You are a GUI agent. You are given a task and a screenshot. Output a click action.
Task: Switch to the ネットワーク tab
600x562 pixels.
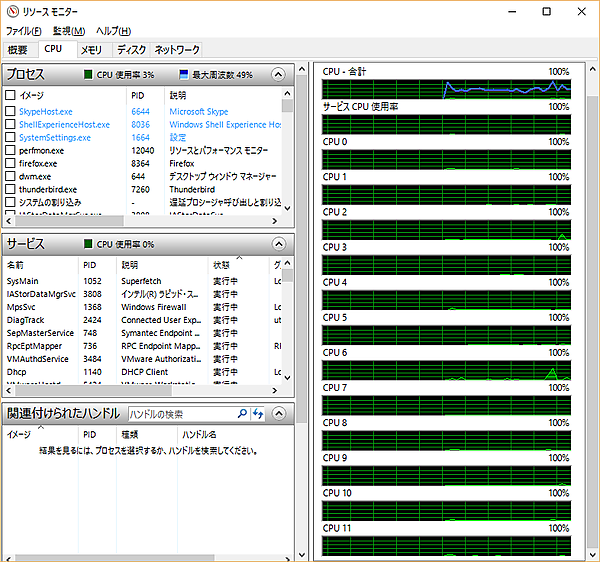coord(177,49)
